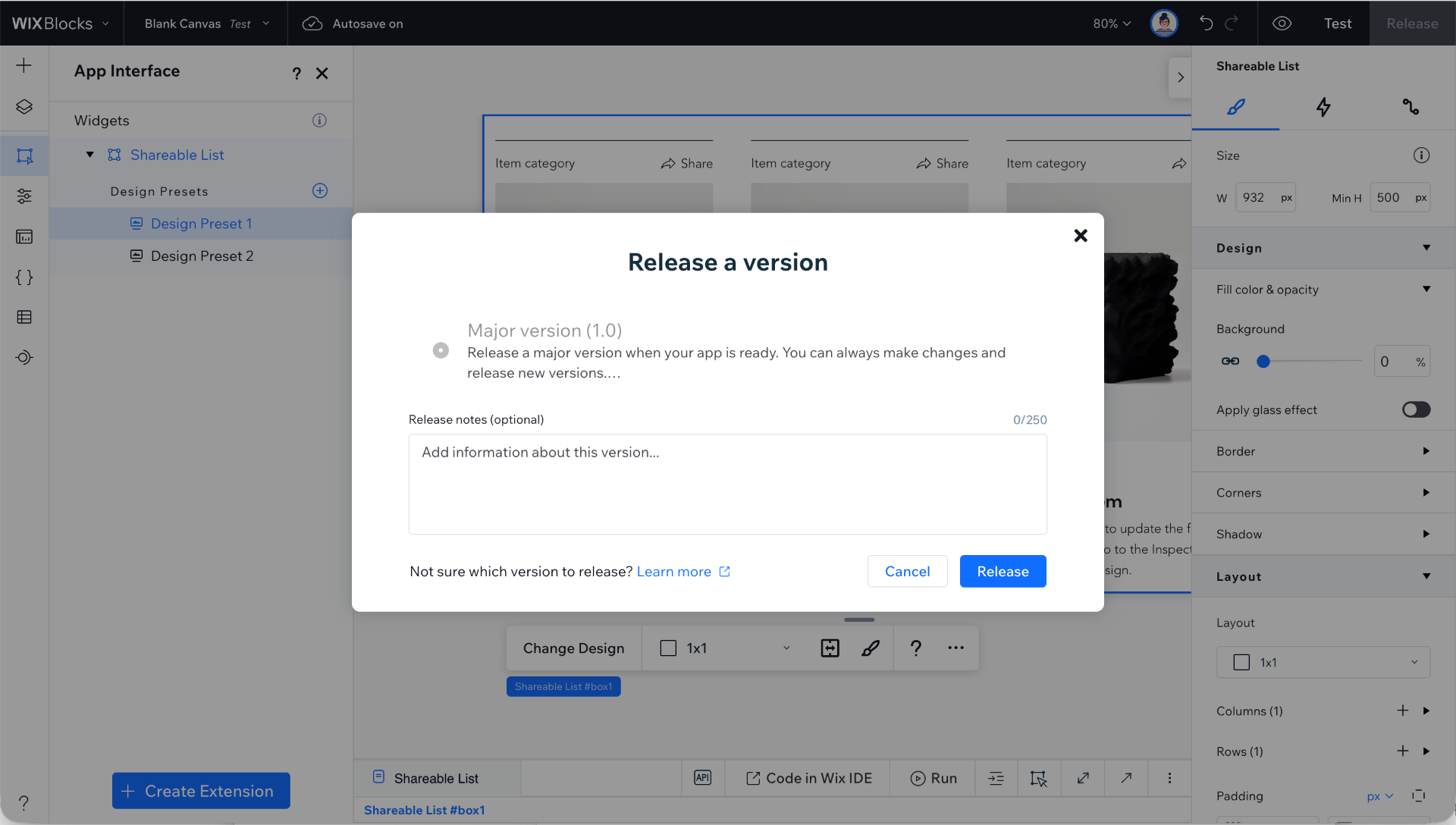Image resolution: width=1456 pixels, height=825 pixels.
Task: Select Design Preset 2
Action: [201, 256]
